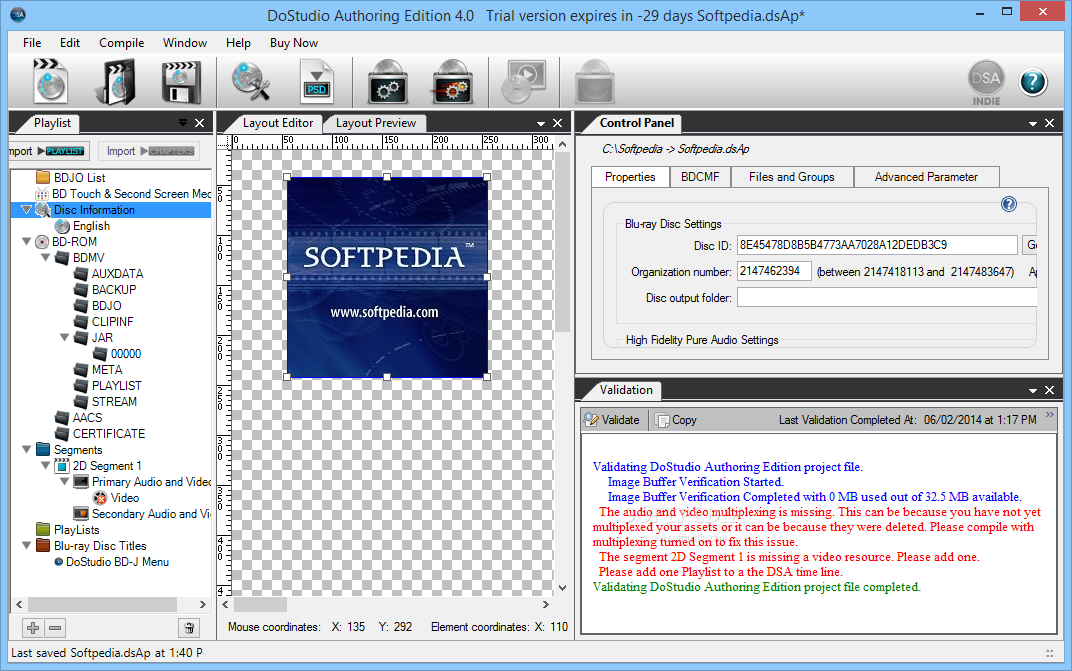Click the trash delete icon in playlist panel
Image resolution: width=1072 pixels, height=671 pixels.
tap(189, 627)
